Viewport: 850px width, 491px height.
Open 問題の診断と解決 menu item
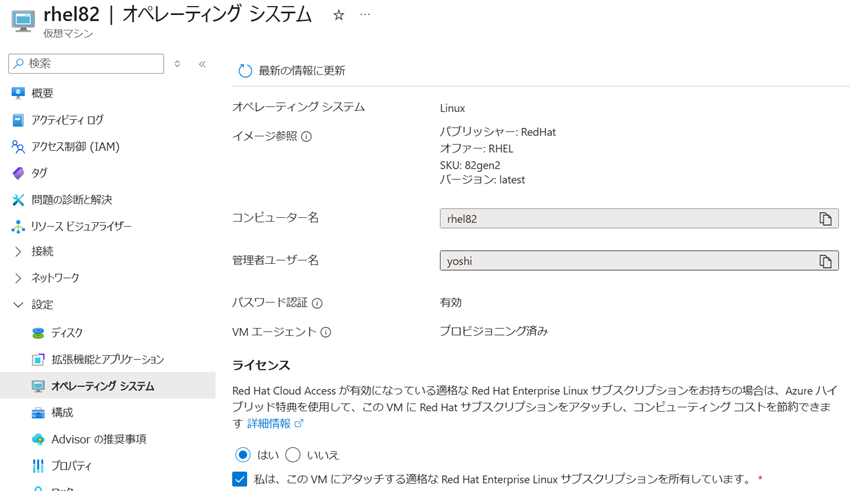[72, 199]
